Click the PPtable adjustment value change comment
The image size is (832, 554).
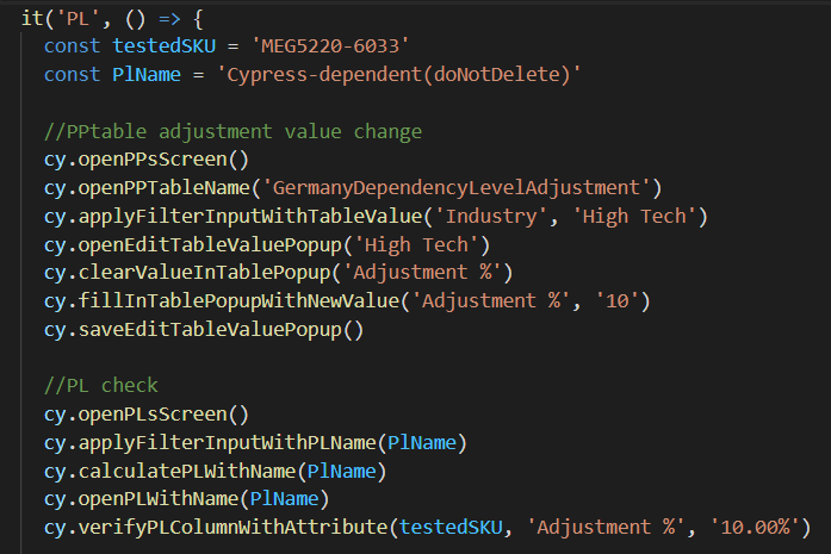pyautogui.click(x=233, y=131)
